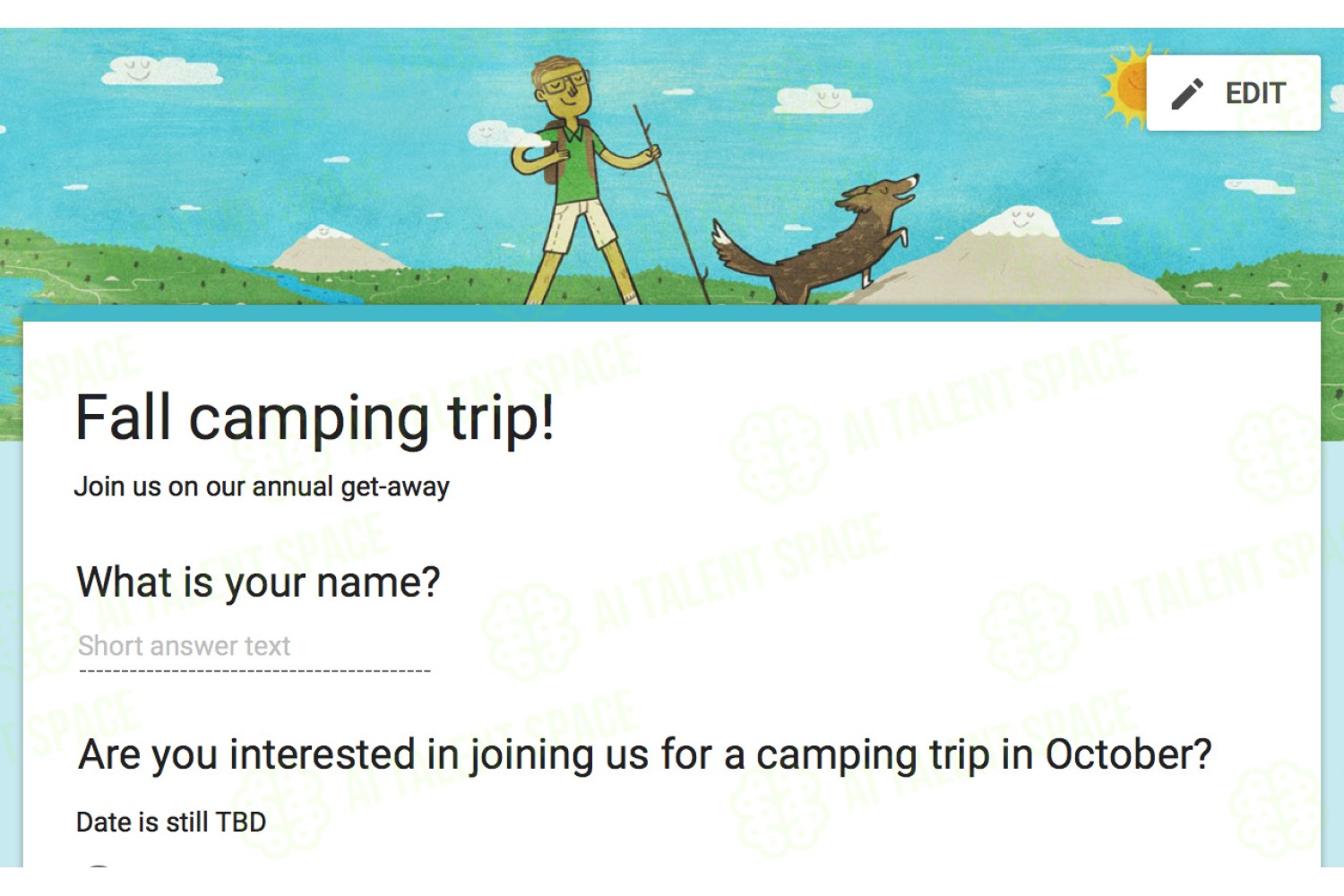Image resolution: width=1344 pixels, height=896 pixels.
Task: Select the question What is your name?
Action: 258,582
